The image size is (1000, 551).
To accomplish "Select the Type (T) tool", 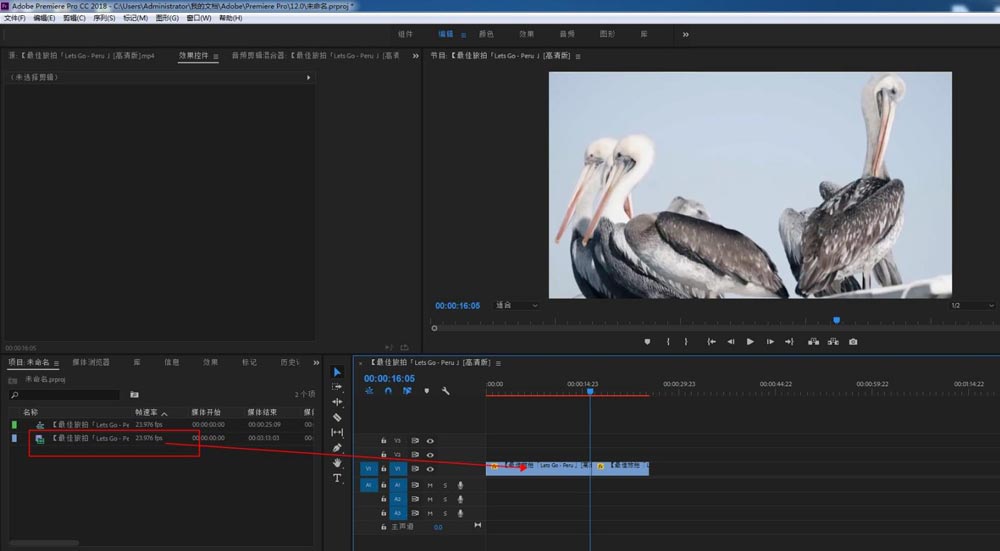I will pyautogui.click(x=337, y=479).
